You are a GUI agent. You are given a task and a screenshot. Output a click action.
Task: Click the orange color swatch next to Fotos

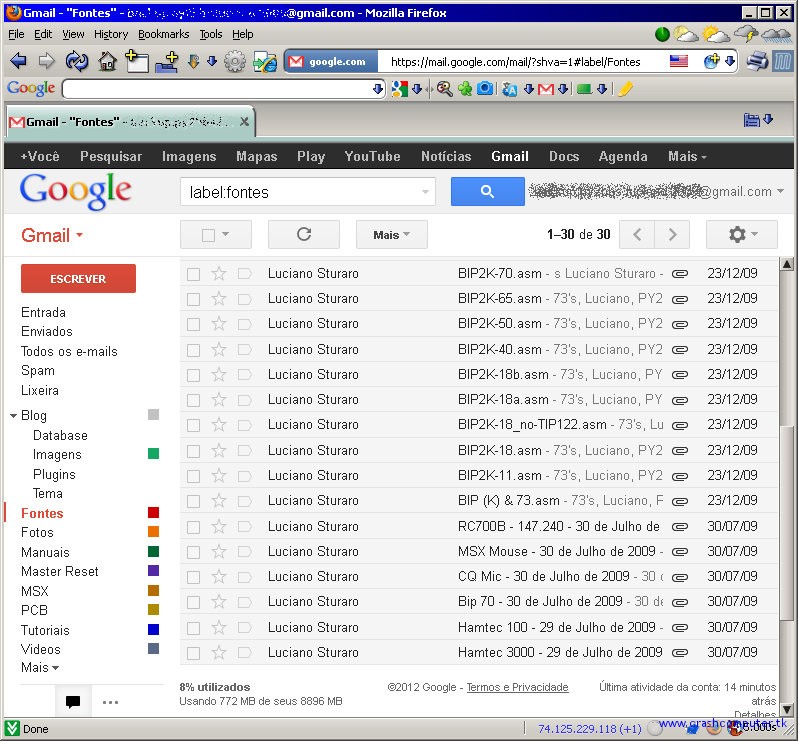click(153, 531)
